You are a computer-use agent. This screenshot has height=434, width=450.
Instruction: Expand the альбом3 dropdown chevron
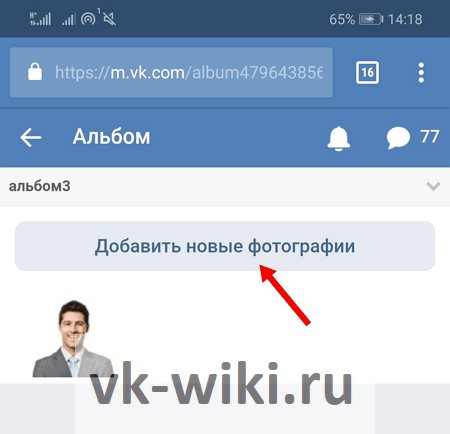click(x=433, y=186)
